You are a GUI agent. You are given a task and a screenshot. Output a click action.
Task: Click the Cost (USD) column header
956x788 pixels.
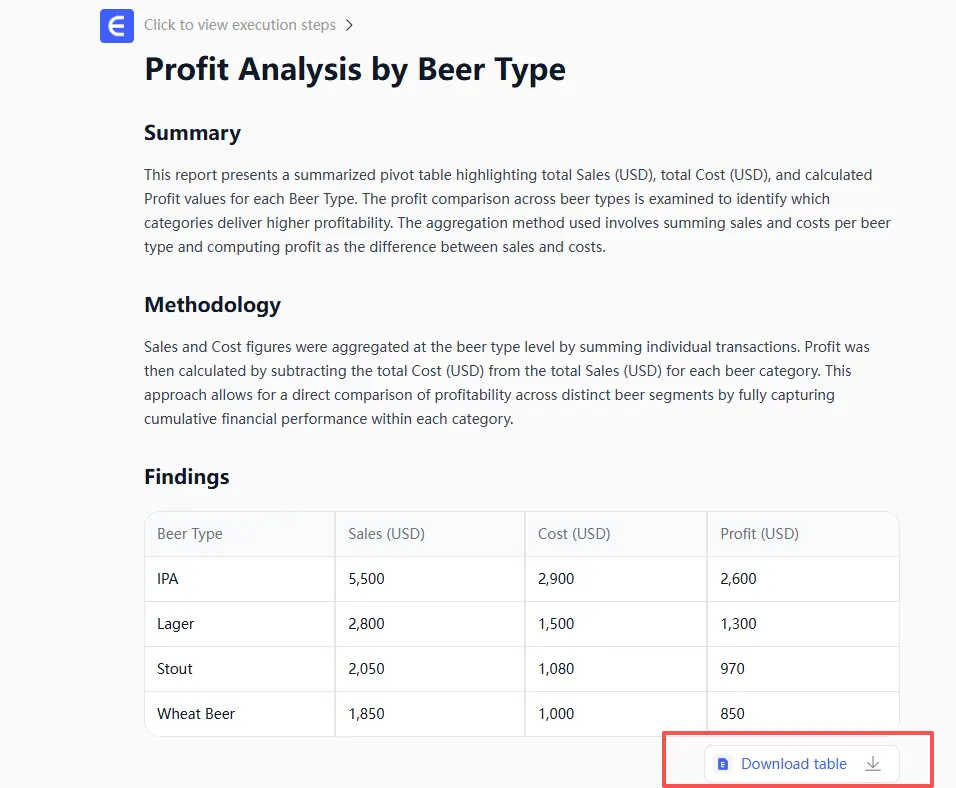(x=574, y=534)
